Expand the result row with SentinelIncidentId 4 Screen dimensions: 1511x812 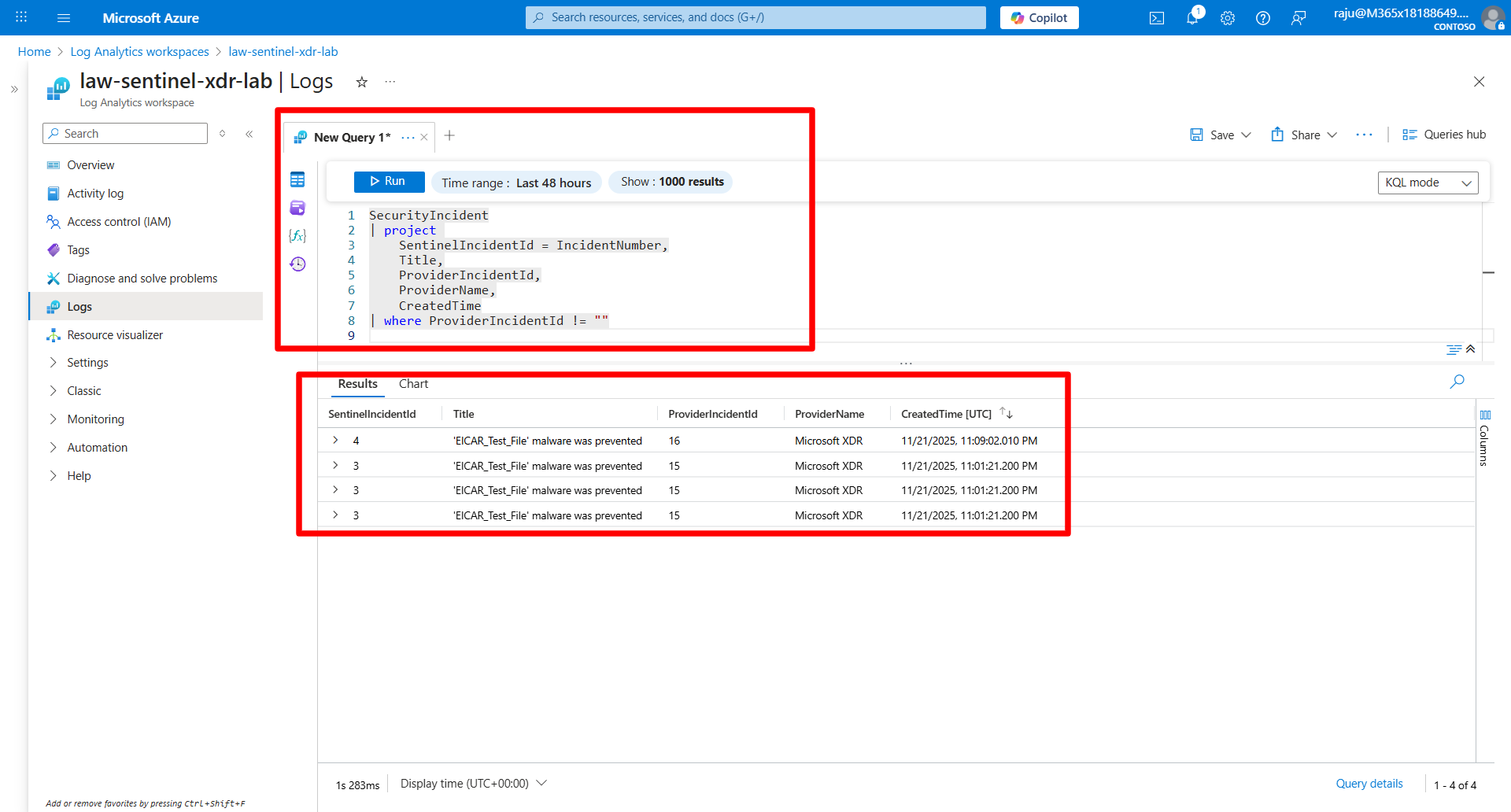335,441
